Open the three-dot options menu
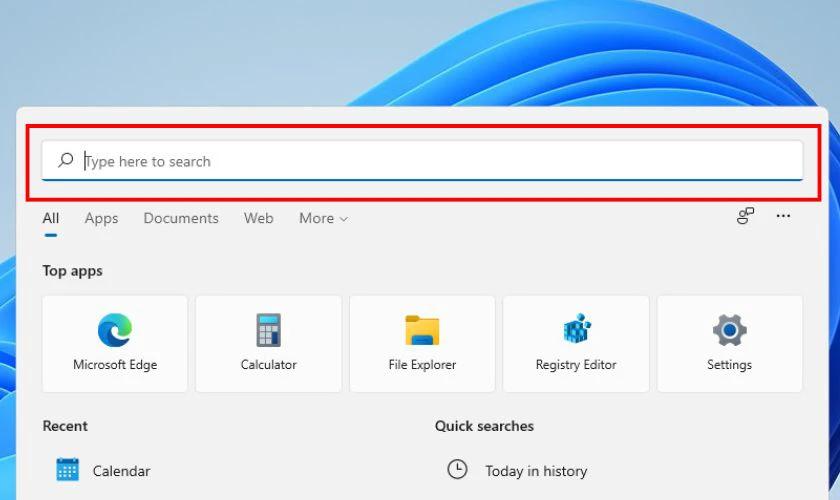This screenshot has width=840, height=500. (783, 216)
